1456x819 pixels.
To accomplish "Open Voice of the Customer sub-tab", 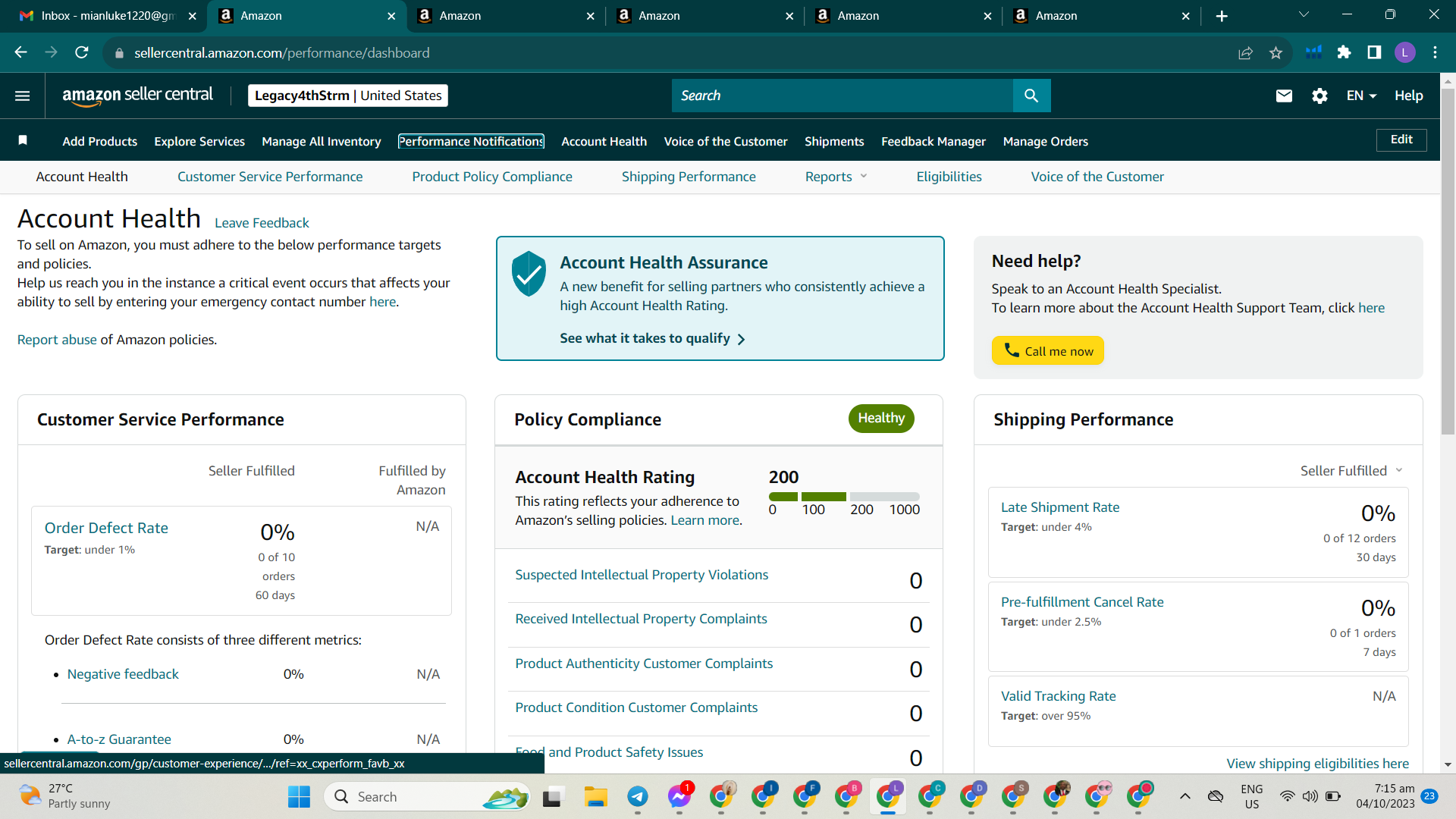I will click(x=1097, y=177).
